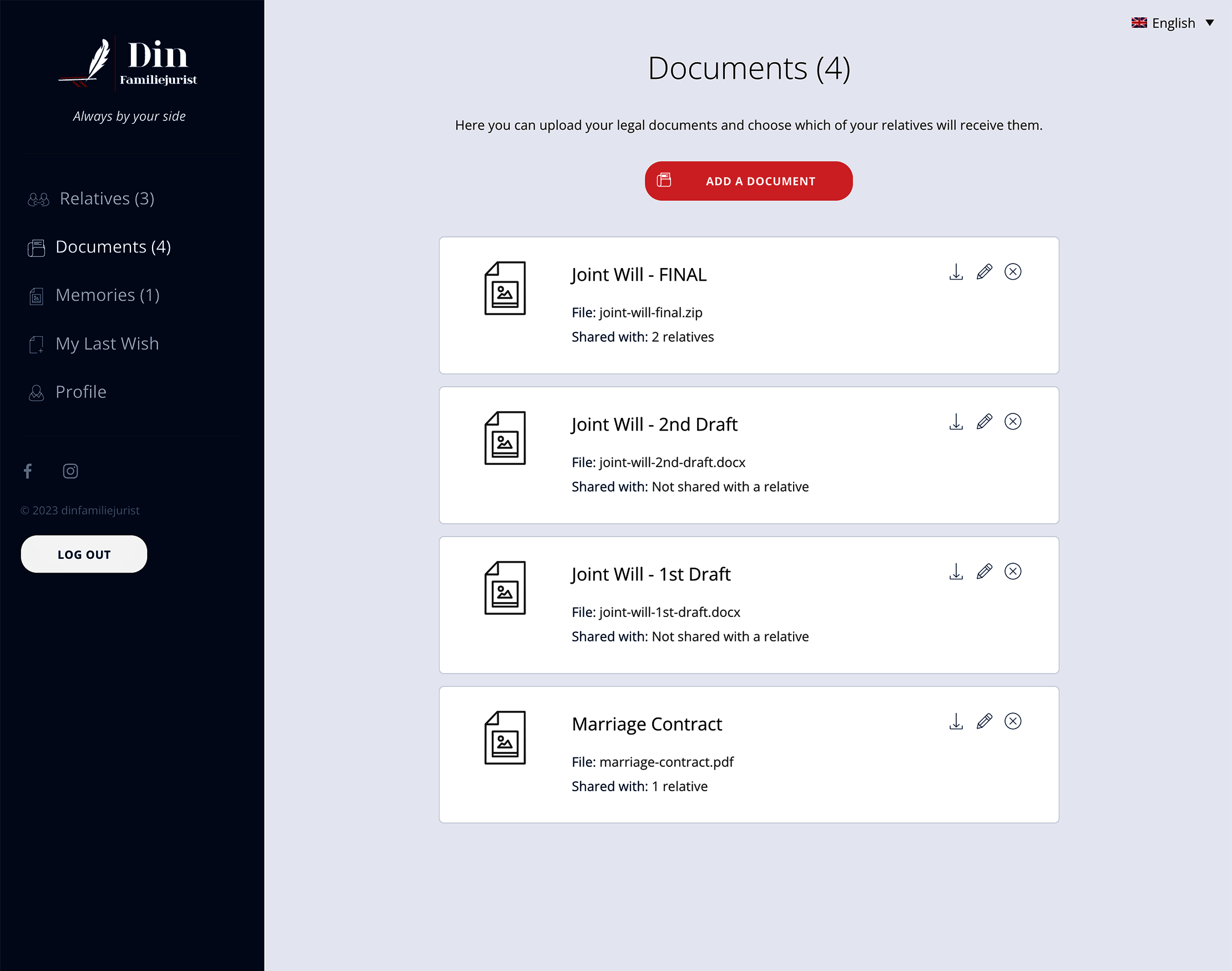The image size is (1232, 971).
Task: Click the Joint Will - 1st Draft file thumbnail
Action: [x=504, y=588]
